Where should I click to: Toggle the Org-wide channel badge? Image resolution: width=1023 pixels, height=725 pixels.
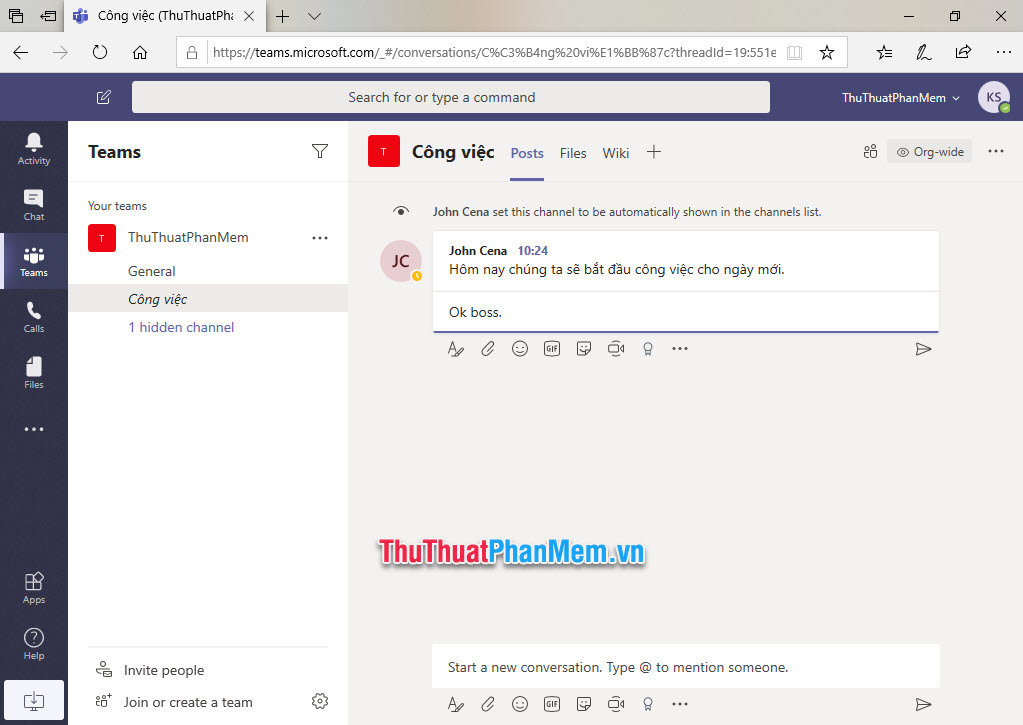click(929, 151)
